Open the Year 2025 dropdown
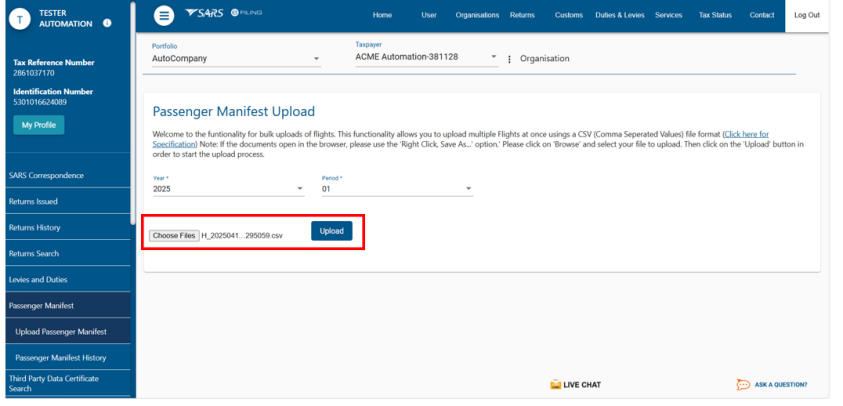 (x=227, y=188)
